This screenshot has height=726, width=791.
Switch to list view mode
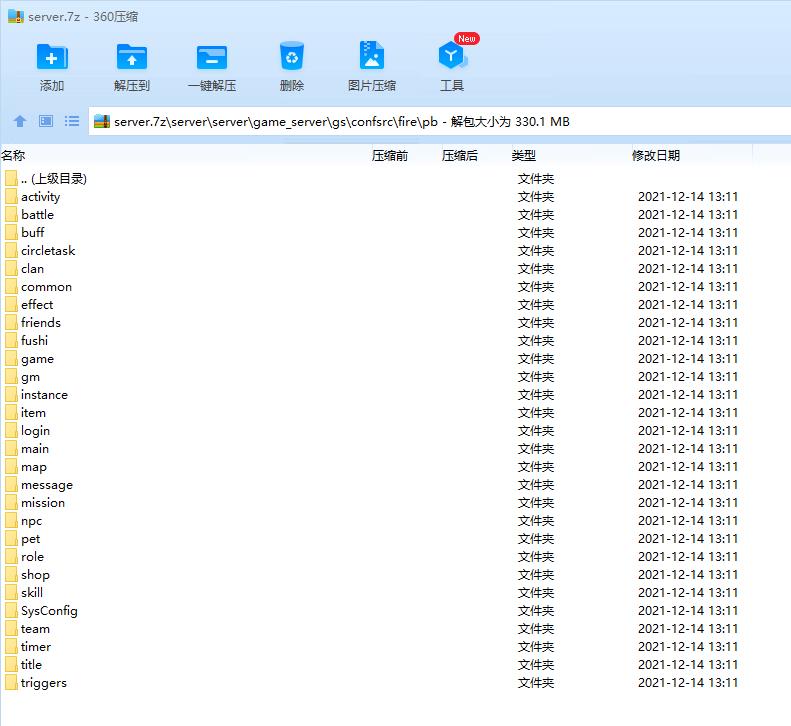[72, 121]
